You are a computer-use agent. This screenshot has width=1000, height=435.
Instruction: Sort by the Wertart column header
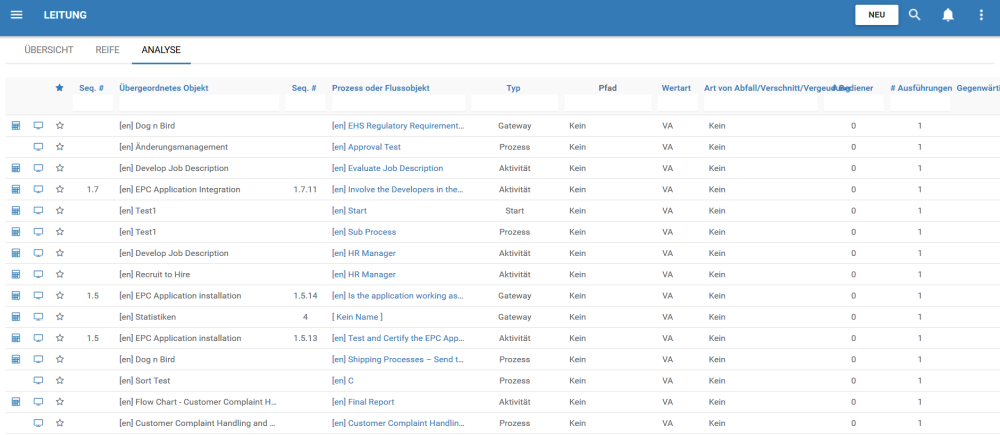point(676,88)
